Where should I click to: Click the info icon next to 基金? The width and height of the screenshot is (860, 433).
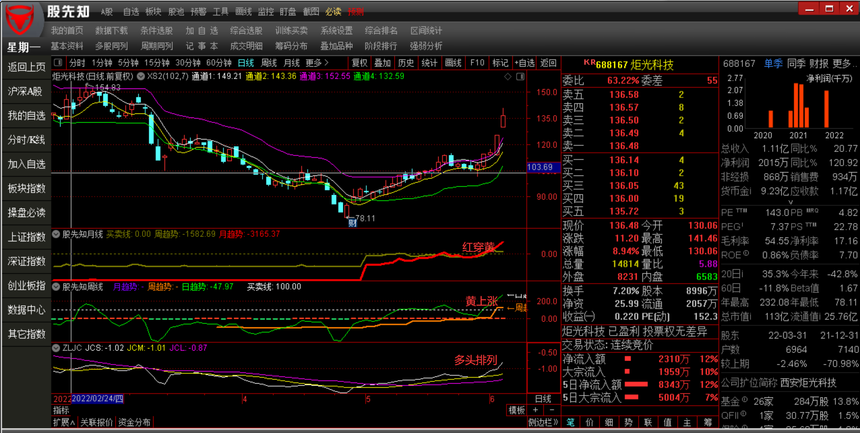[744, 400]
